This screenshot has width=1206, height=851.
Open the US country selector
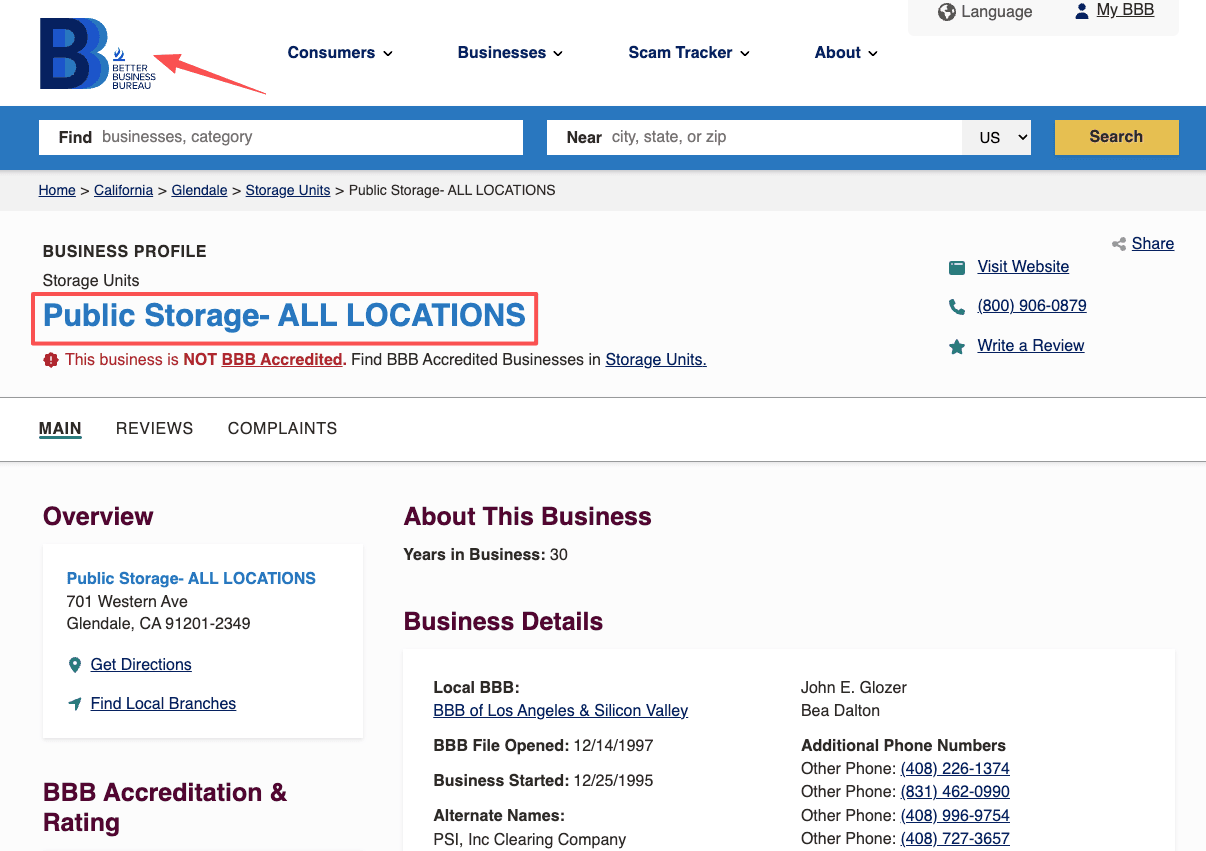pos(996,137)
